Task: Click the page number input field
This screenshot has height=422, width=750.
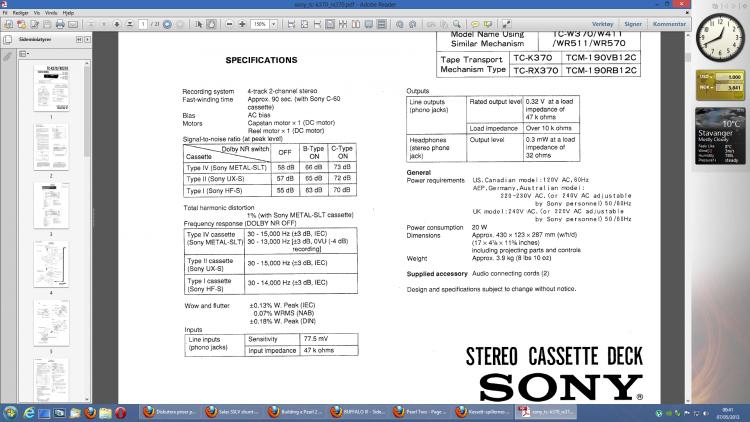Action: 143,24
